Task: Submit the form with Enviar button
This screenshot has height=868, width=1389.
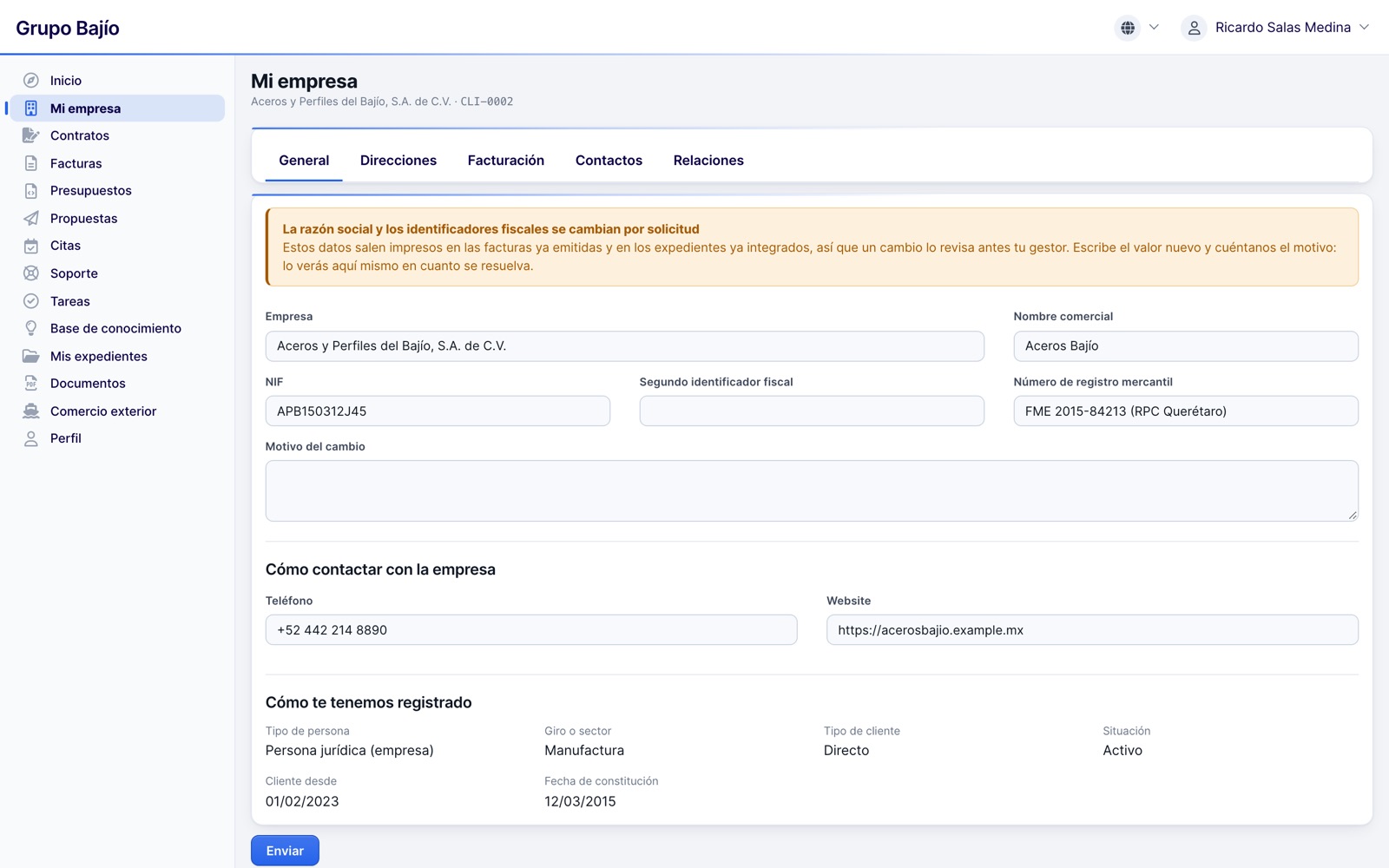Action: click(285, 851)
